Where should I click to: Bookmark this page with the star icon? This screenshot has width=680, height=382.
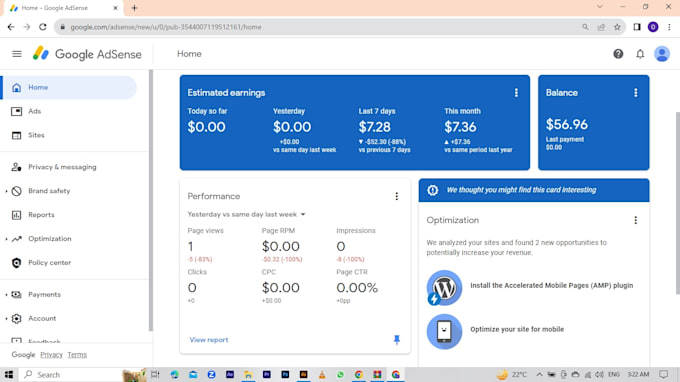click(617, 27)
